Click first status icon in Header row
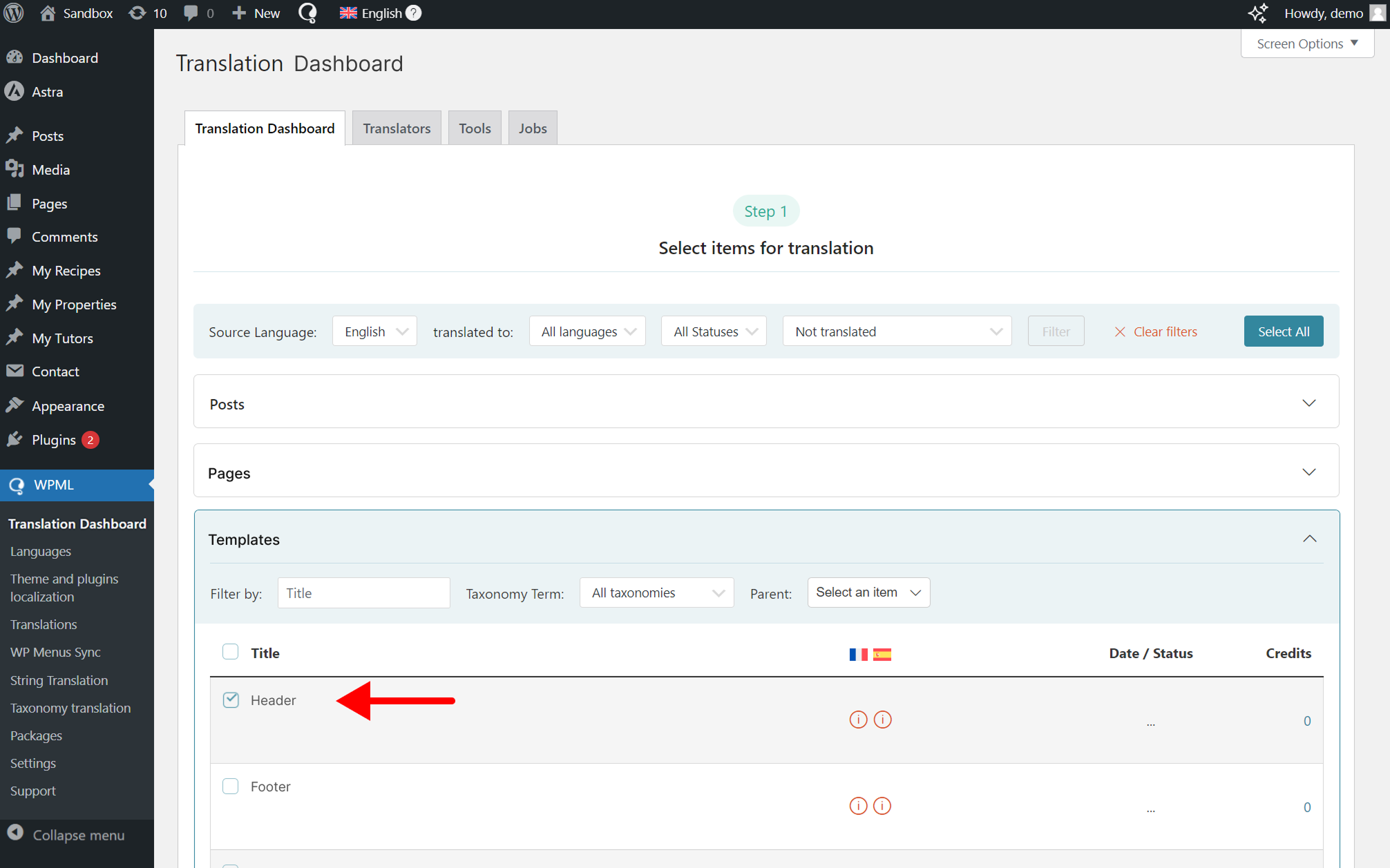 (x=858, y=720)
